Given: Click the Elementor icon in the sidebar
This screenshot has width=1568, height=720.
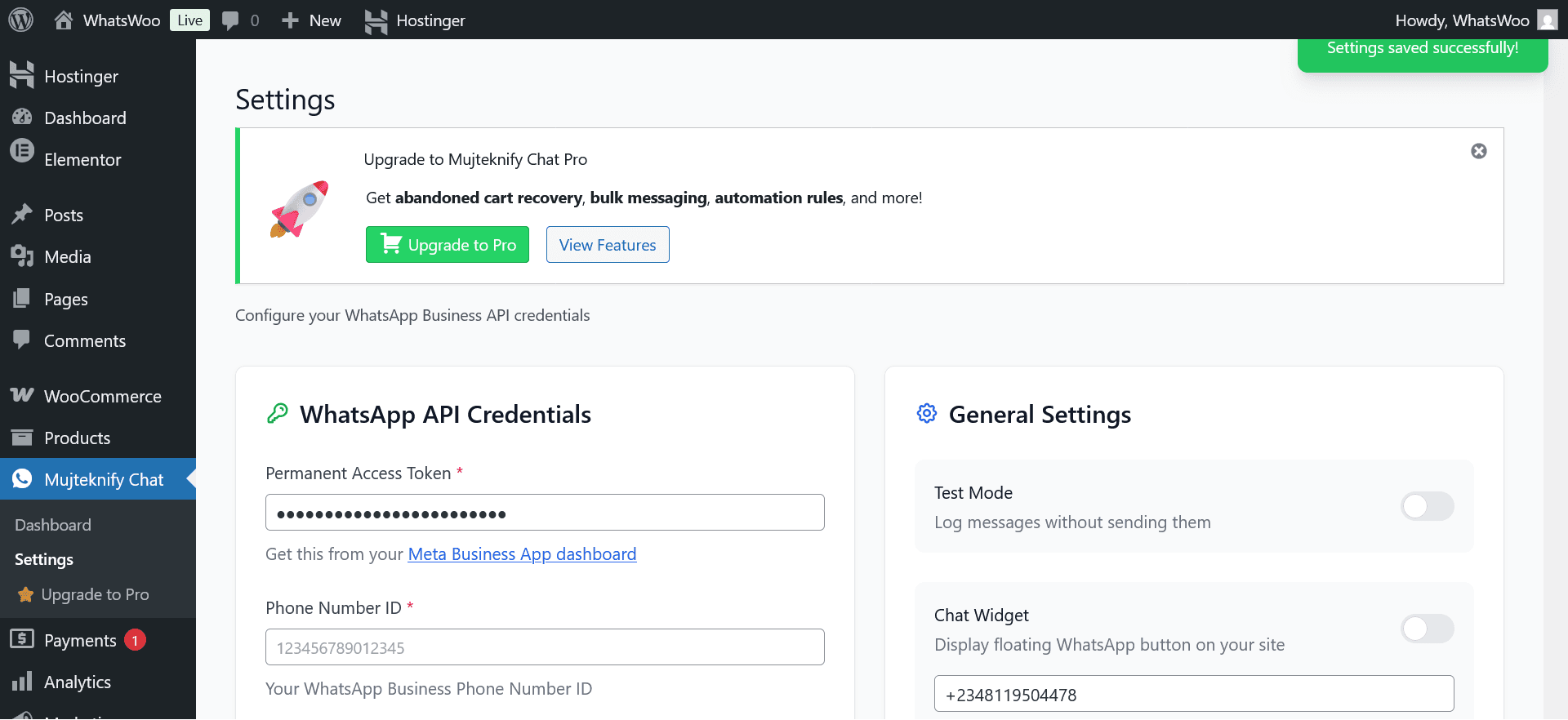Looking at the screenshot, I should (22, 151).
